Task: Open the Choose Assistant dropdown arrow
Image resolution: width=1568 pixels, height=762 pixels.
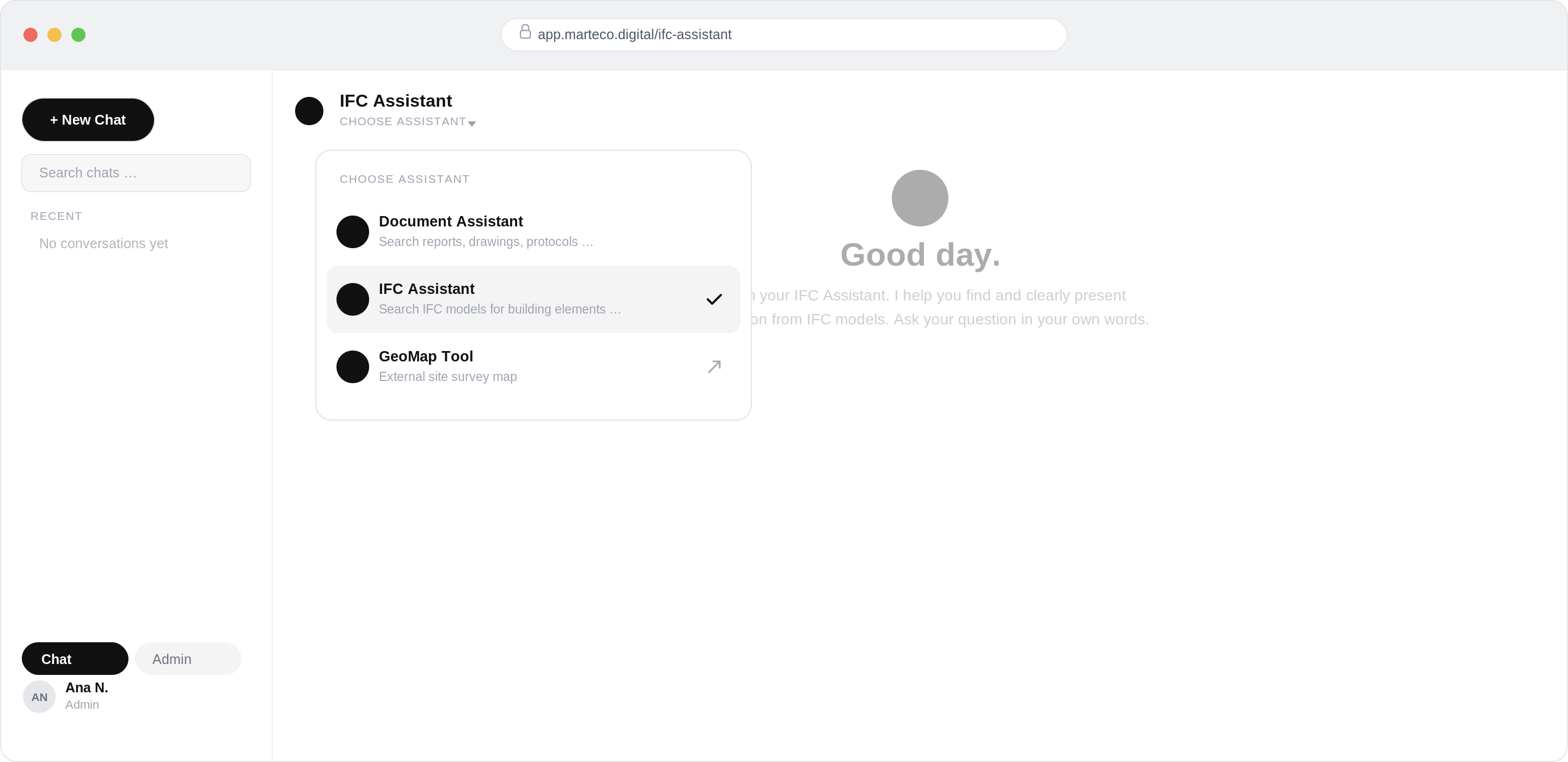Action: pos(471,124)
